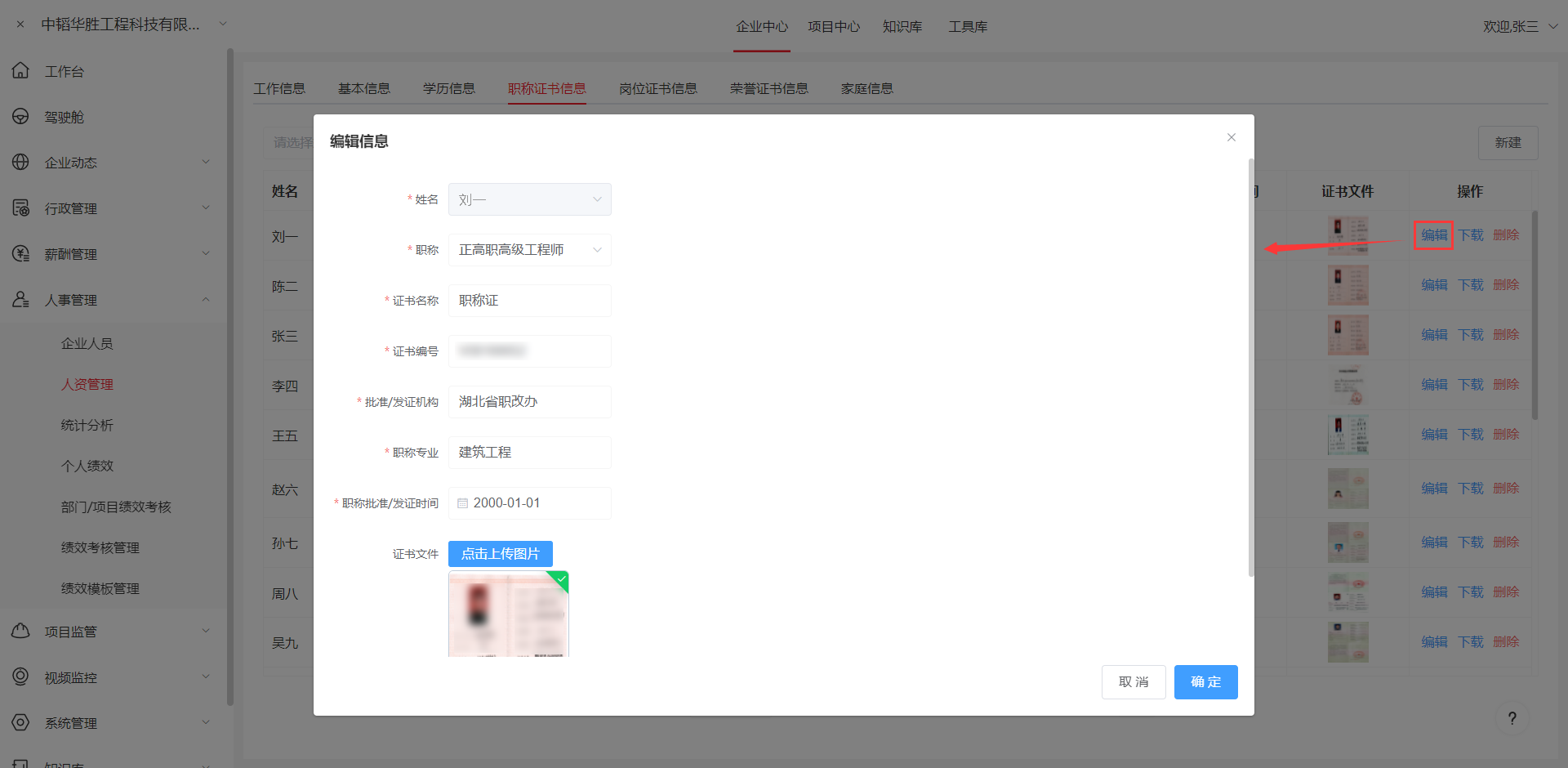This screenshot has height=768, width=1568.
Task: Open 部门/项目绩效考核 in sidebar
Action: coord(116,507)
